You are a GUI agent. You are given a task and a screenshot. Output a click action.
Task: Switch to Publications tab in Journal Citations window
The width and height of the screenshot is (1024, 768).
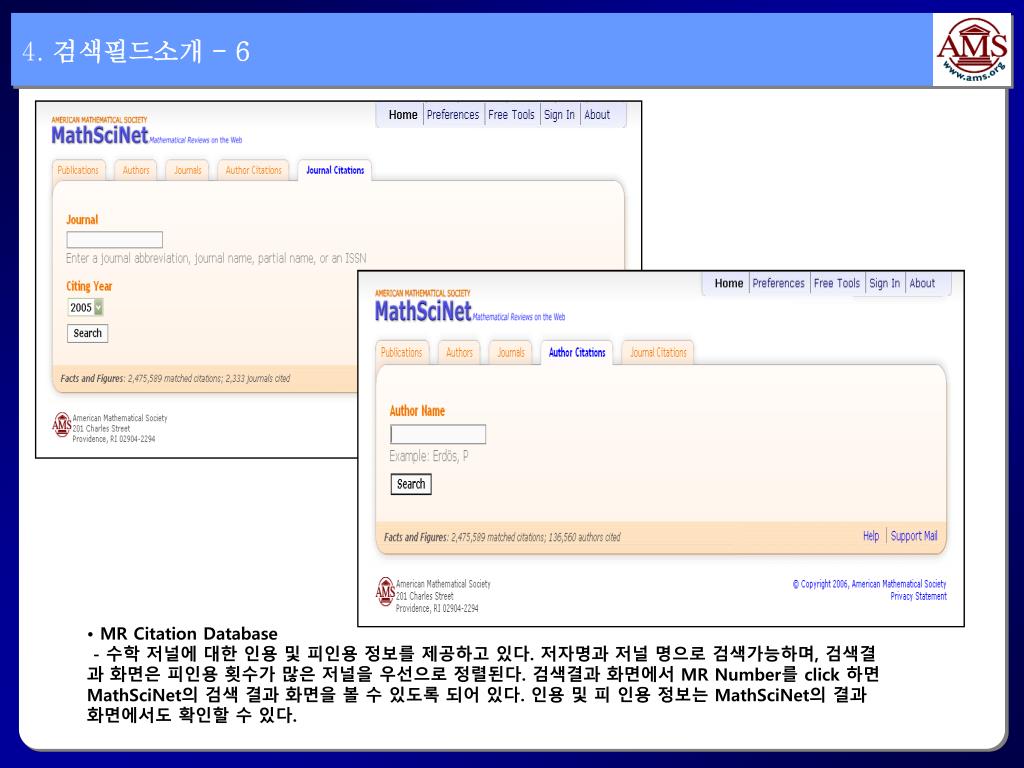[x=78, y=170]
